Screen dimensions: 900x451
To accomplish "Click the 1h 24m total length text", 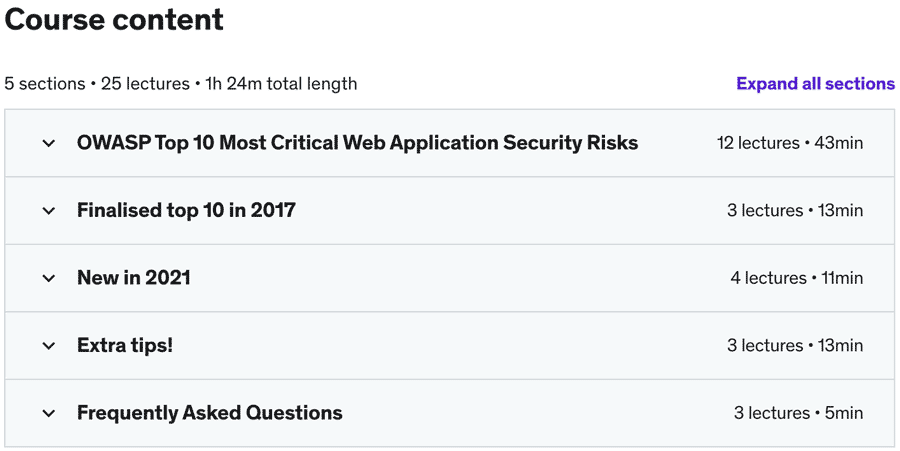I will 281,84.
